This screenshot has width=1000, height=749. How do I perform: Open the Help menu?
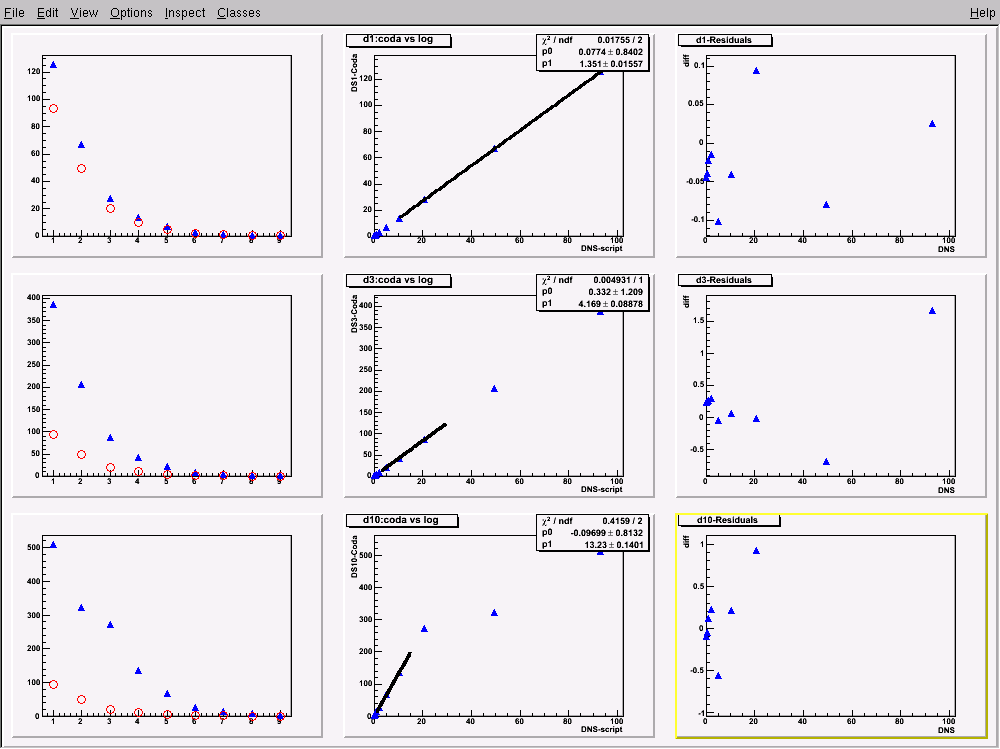tap(982, 12)
